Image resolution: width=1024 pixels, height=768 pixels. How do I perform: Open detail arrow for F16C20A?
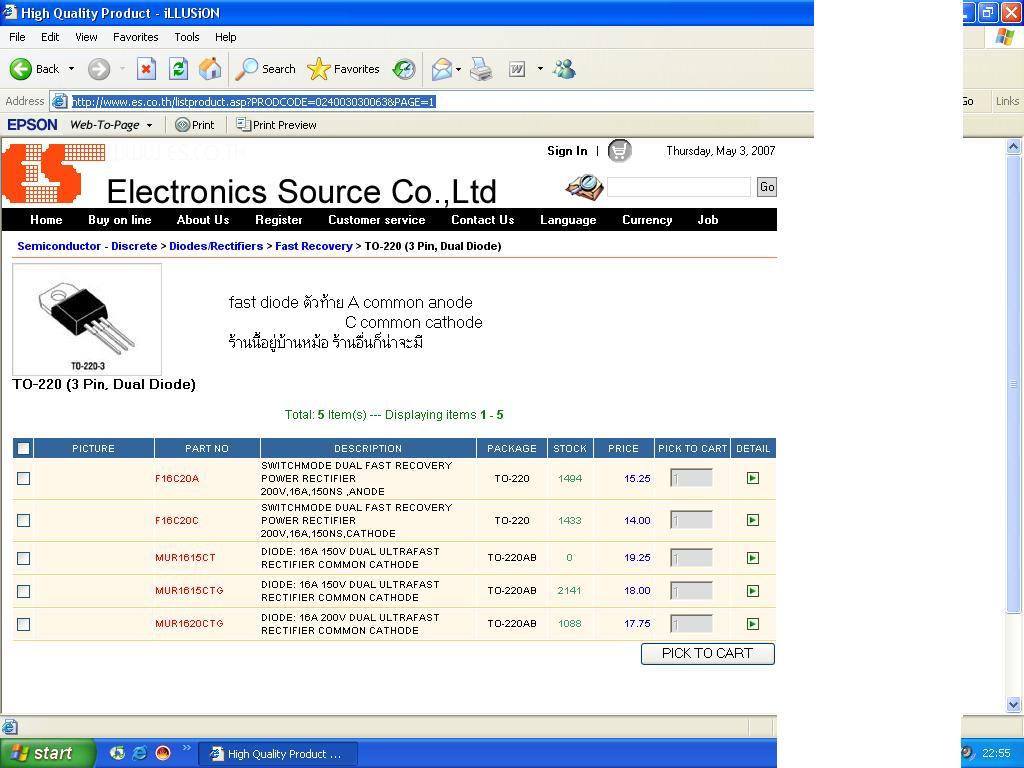click(752, 478)
